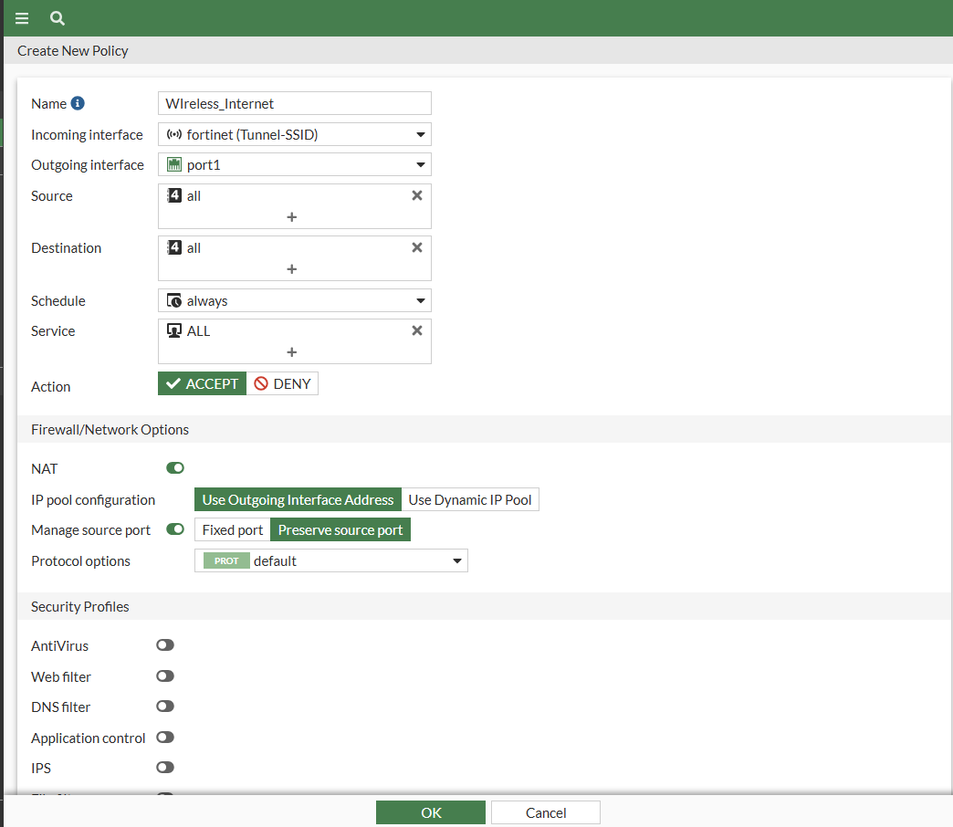The height and width of the screenshot is (827, 953).
Task: Open the Schedule dropdown
Action: coord(295,301)
